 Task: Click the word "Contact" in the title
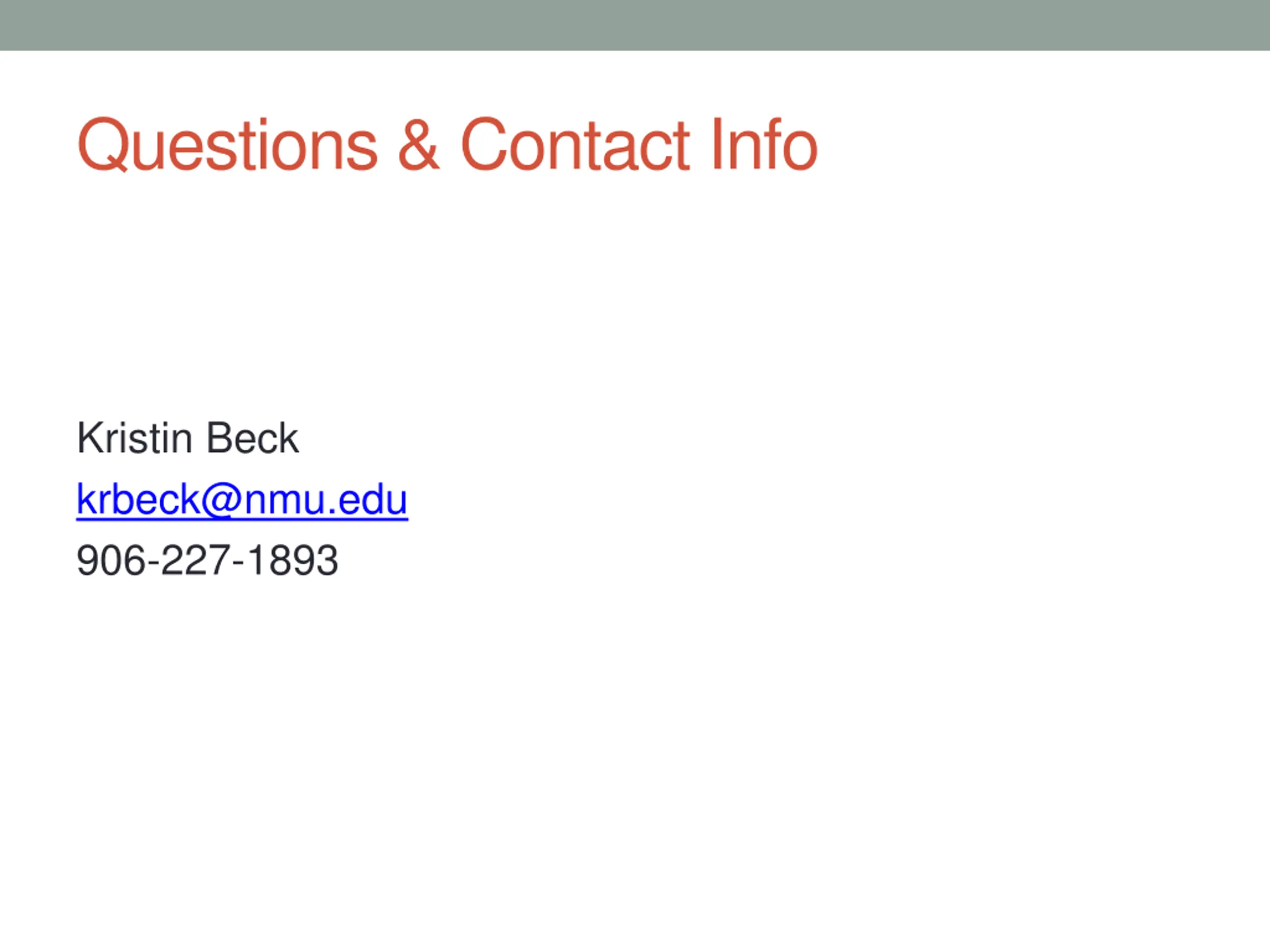click(x=574, y=145)
